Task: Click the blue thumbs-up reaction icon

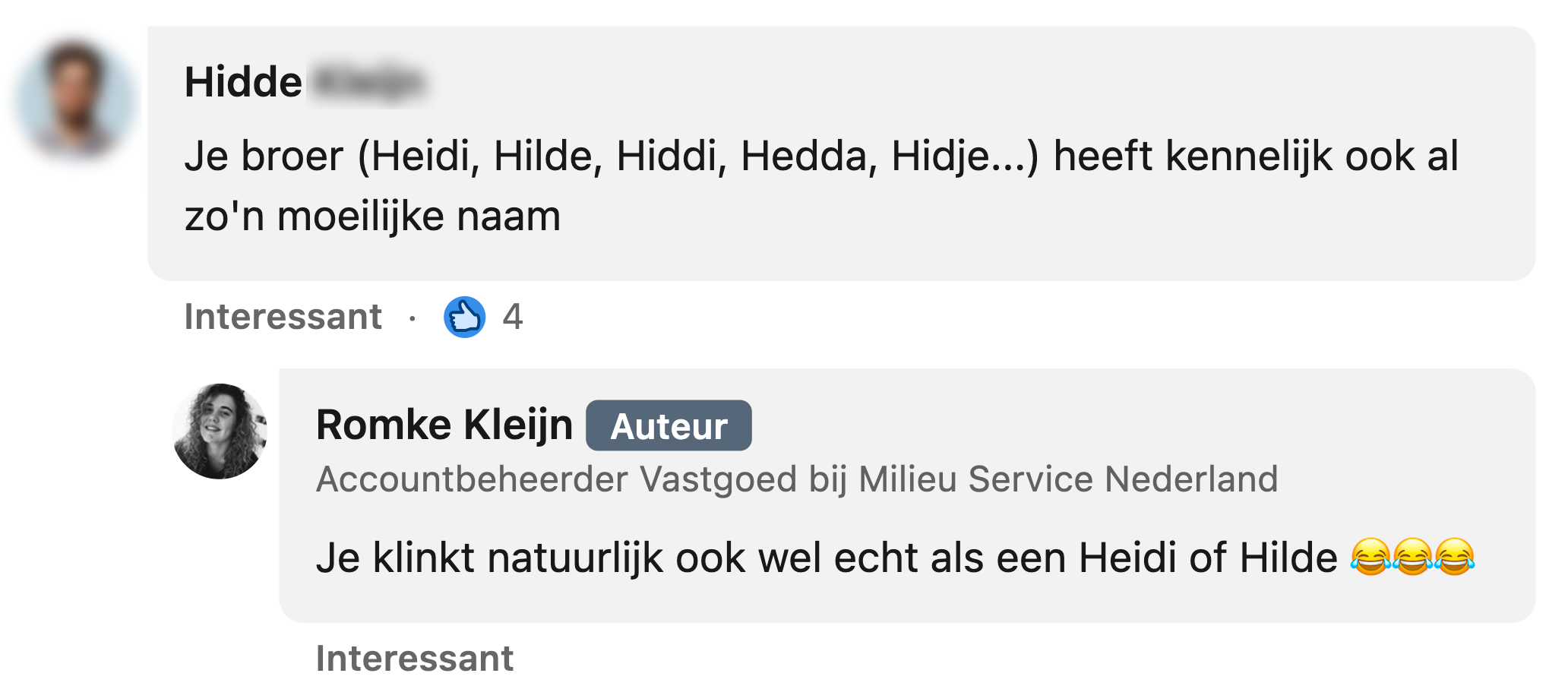Action: pos(464,317)
